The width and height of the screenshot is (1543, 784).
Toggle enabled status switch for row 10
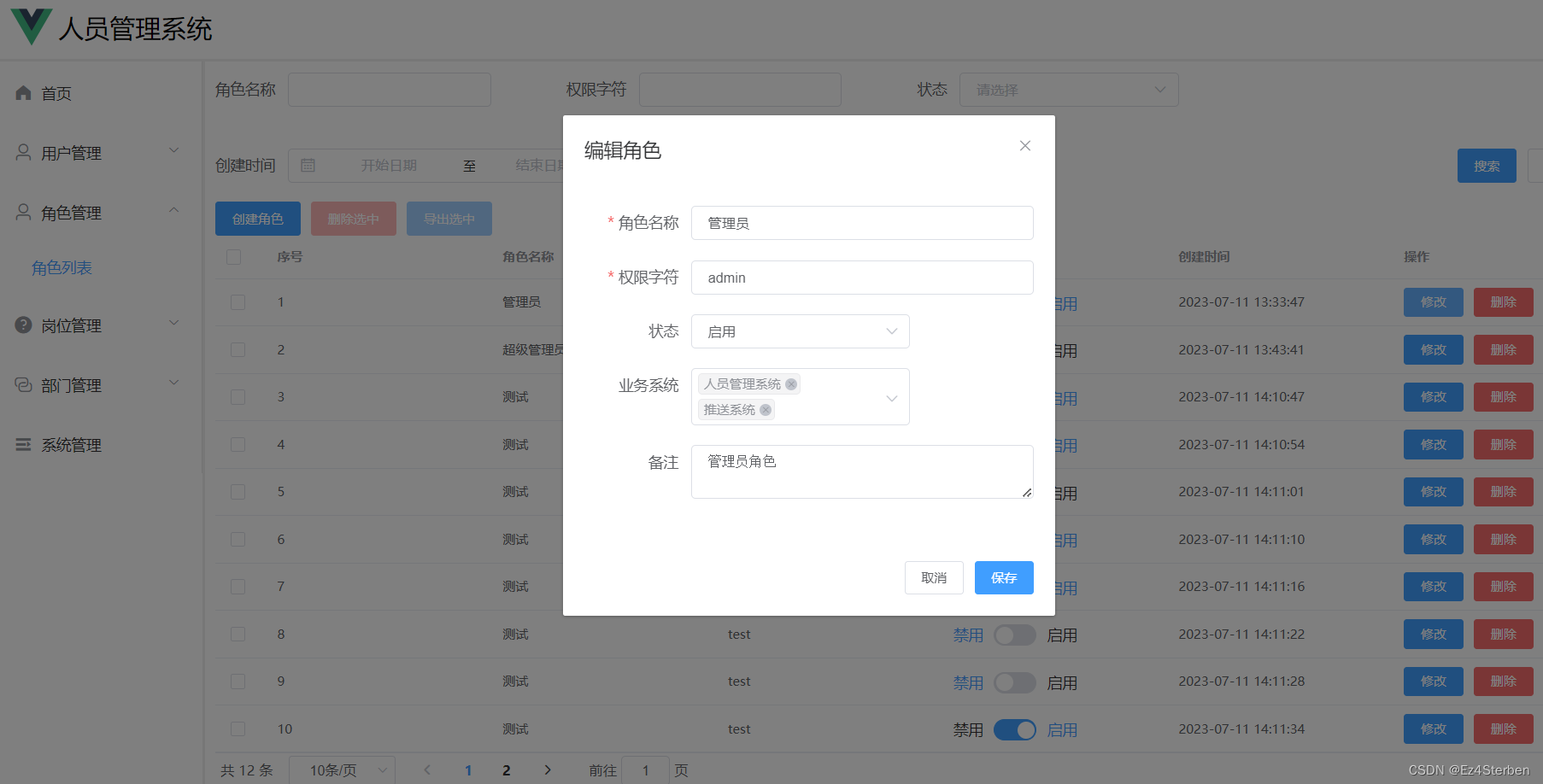[1015, 729]
